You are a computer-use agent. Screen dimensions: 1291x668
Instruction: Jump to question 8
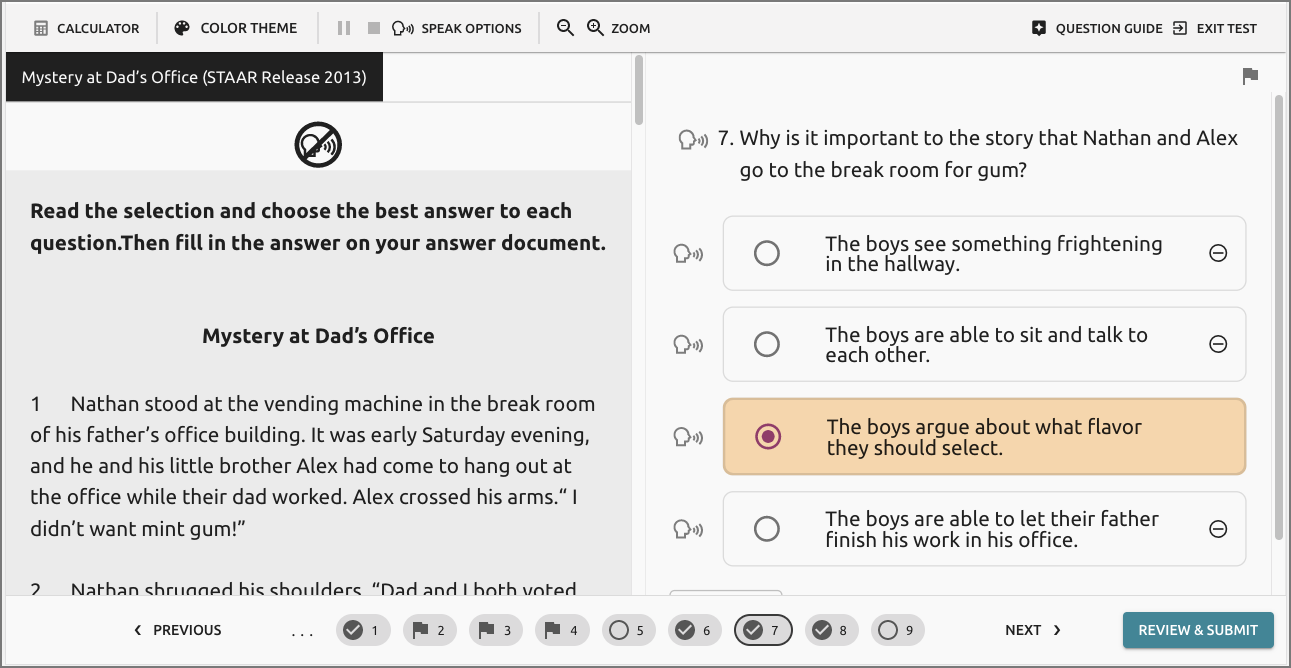coord(832,630)
